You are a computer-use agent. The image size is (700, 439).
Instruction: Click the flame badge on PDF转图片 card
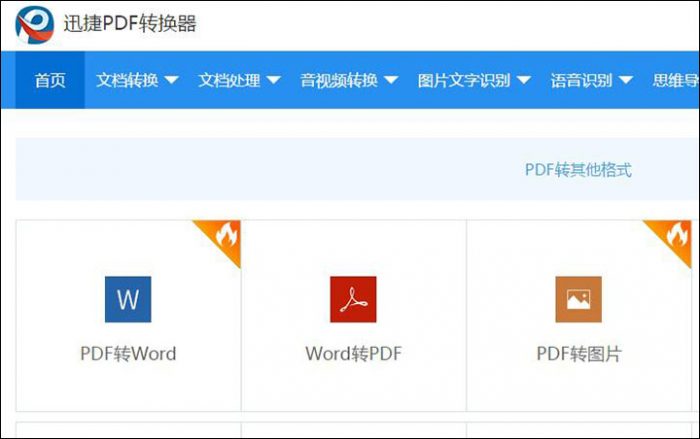pos(675,235)
